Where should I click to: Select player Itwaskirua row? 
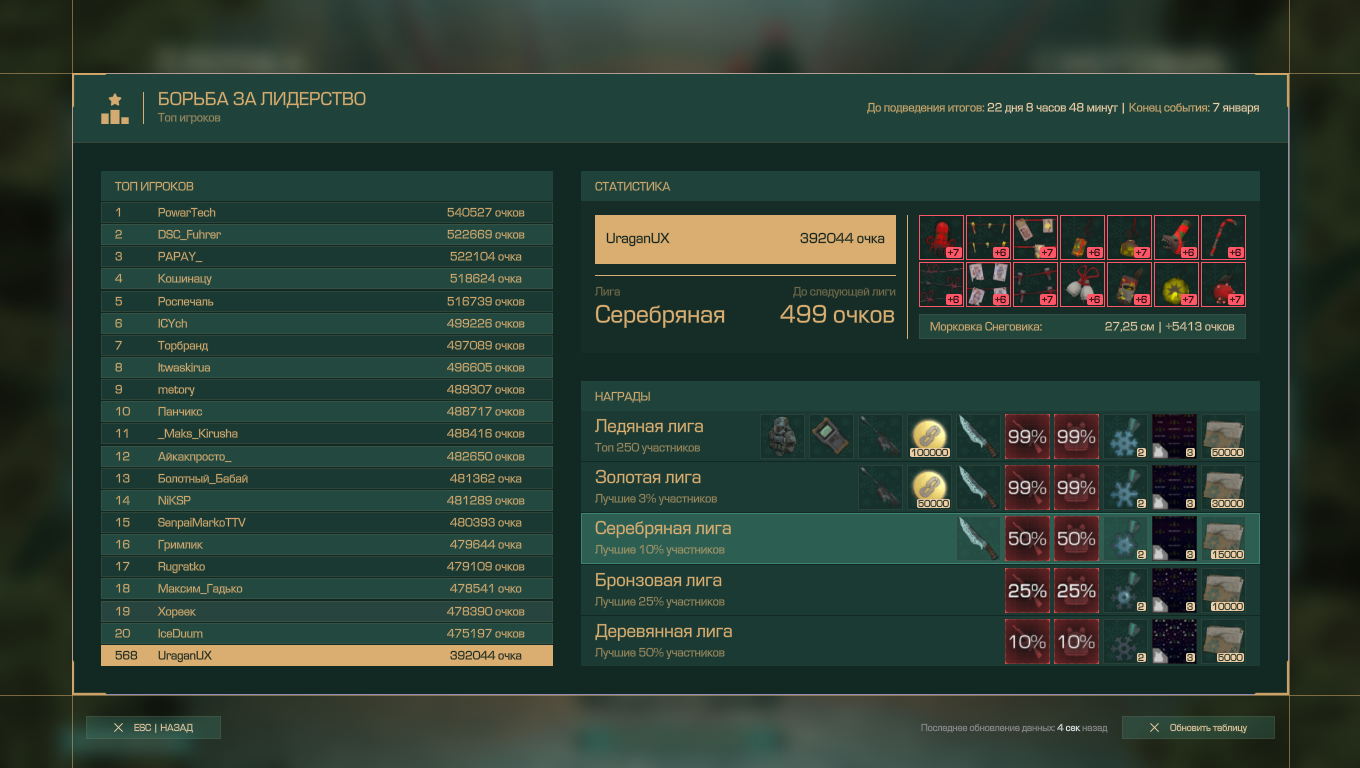327,367
